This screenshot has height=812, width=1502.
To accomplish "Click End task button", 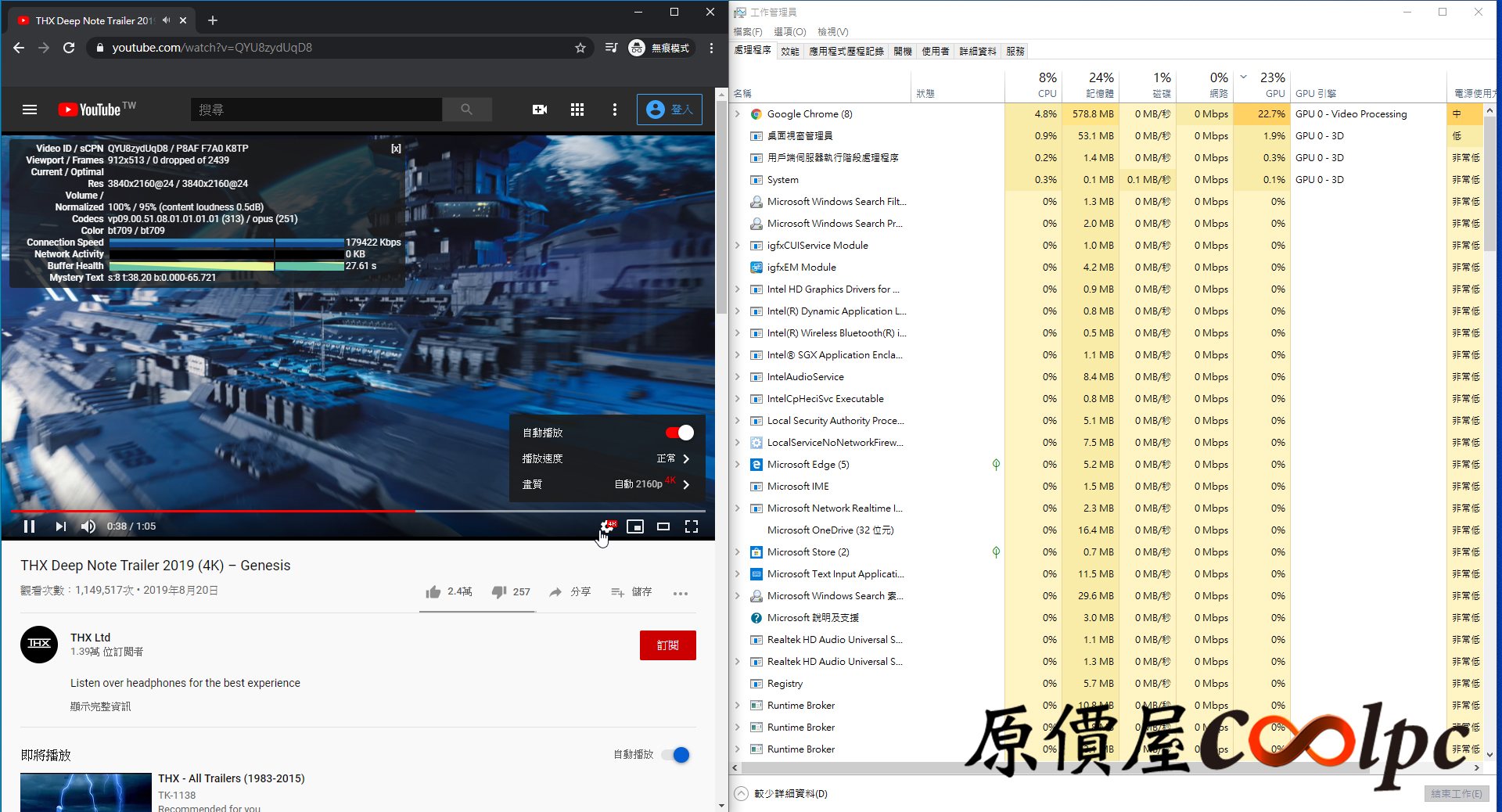I will [x=1457, y=793].
